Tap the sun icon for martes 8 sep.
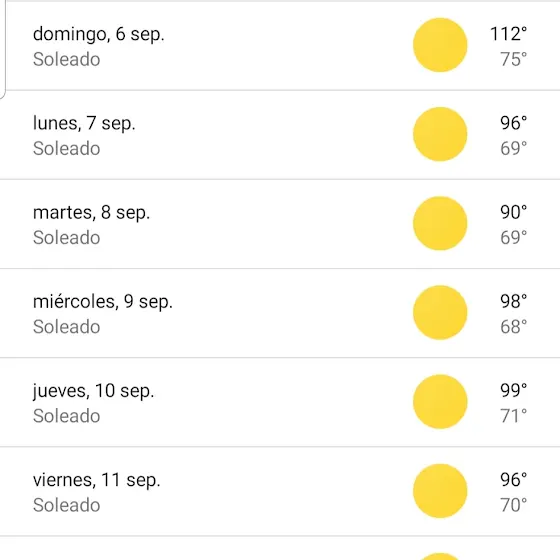Image resolution: width=560 pixels, height=560 pixels. [x=440, y=223]
